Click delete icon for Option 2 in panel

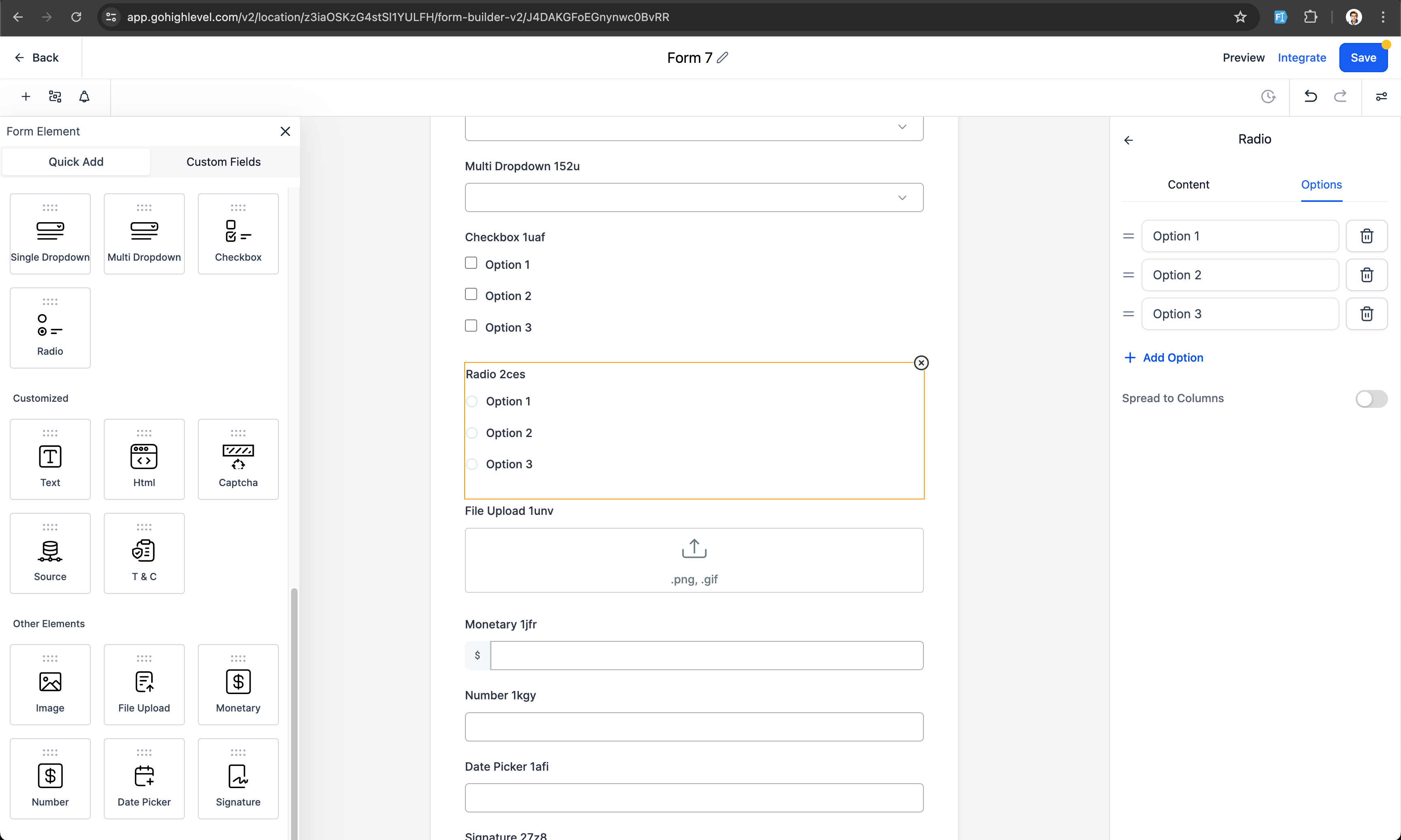click(1367, 274)
